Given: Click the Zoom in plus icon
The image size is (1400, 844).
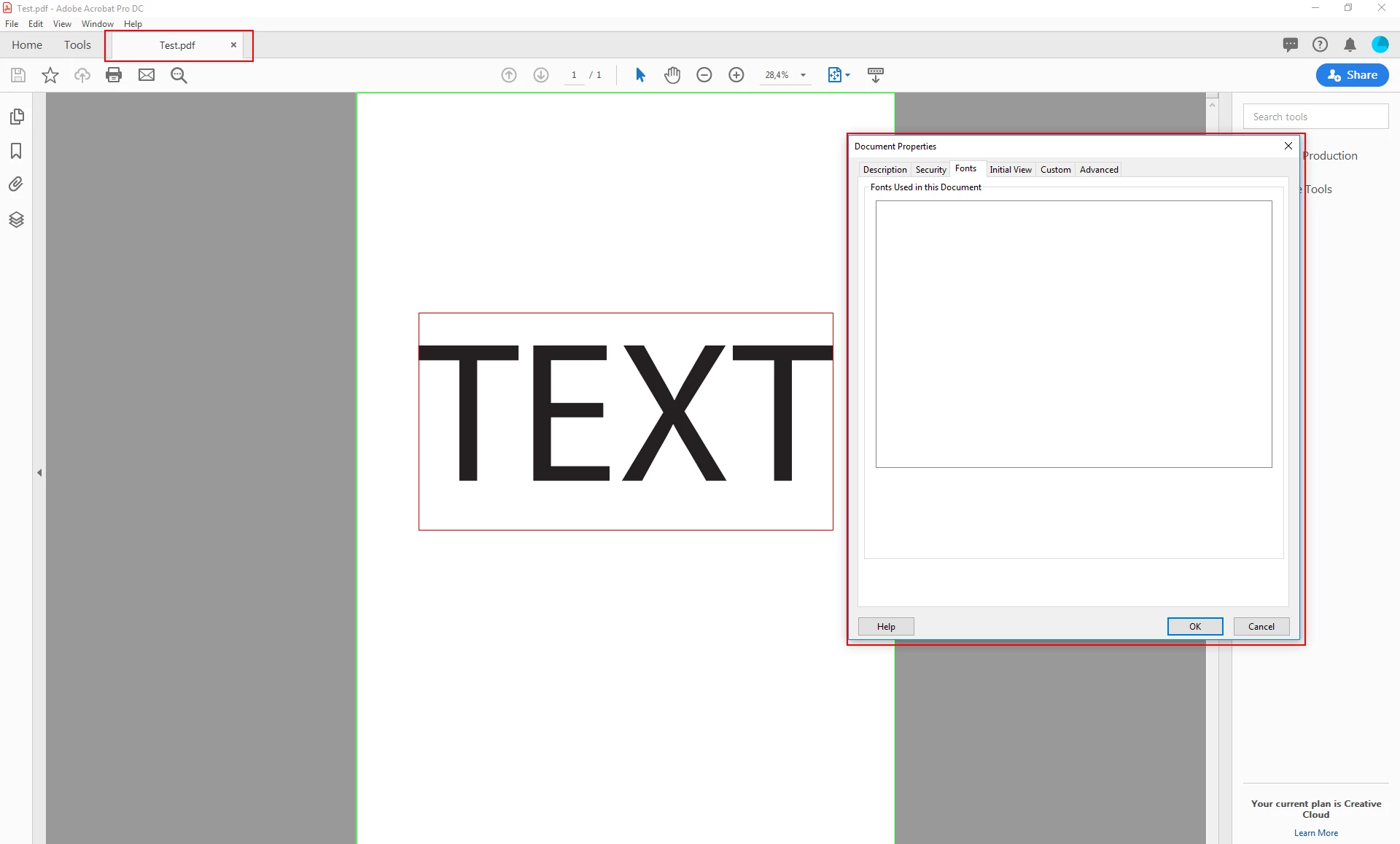Looking at the screenshot, I should pos(736,75).
